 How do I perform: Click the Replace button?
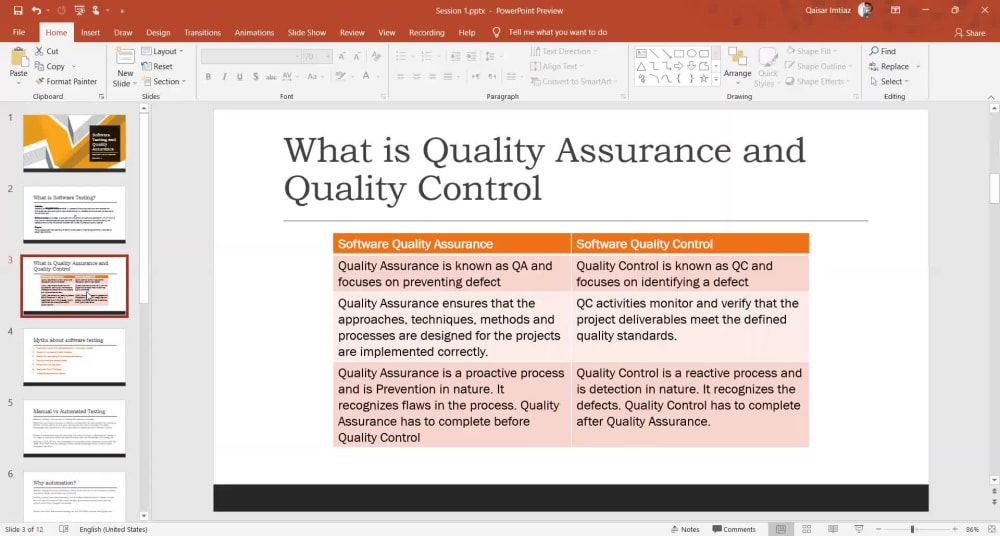[889, 66]
